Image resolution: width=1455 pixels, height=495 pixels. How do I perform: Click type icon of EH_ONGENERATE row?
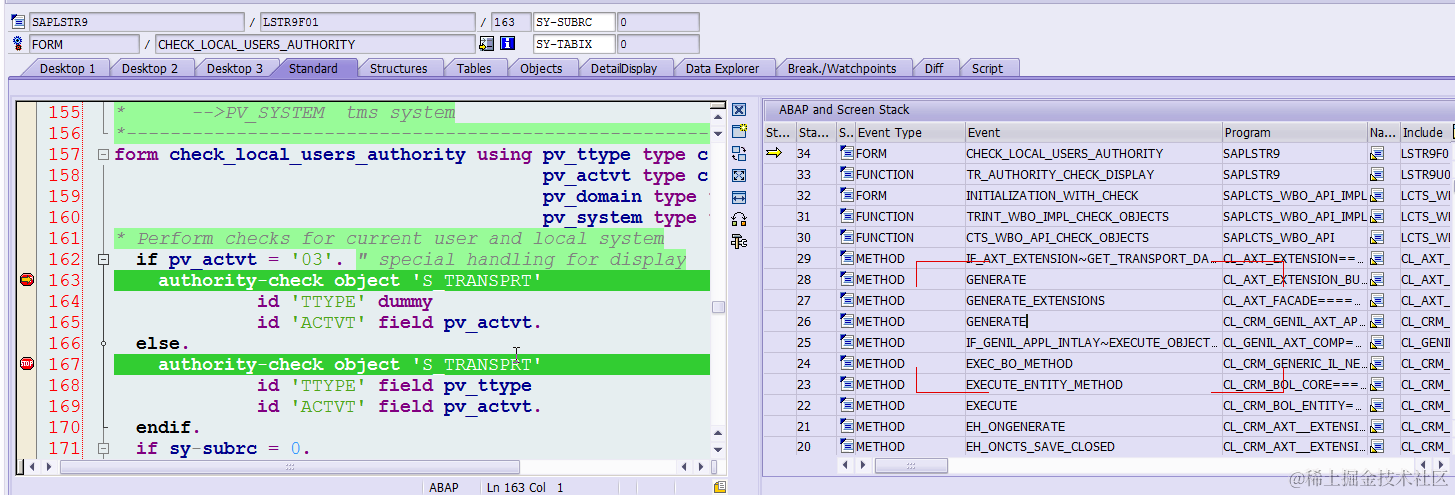click(x=847, y=426)
